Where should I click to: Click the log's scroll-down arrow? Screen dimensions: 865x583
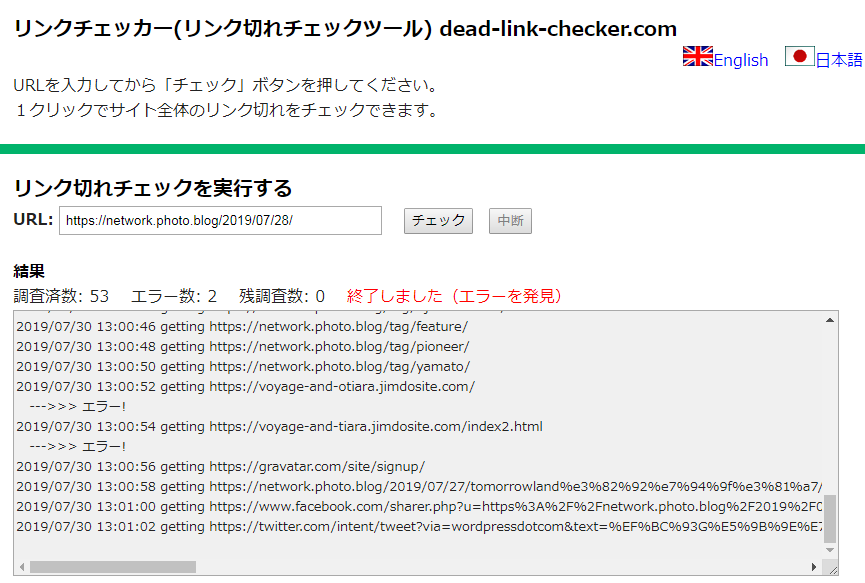(x=829, y=550)
